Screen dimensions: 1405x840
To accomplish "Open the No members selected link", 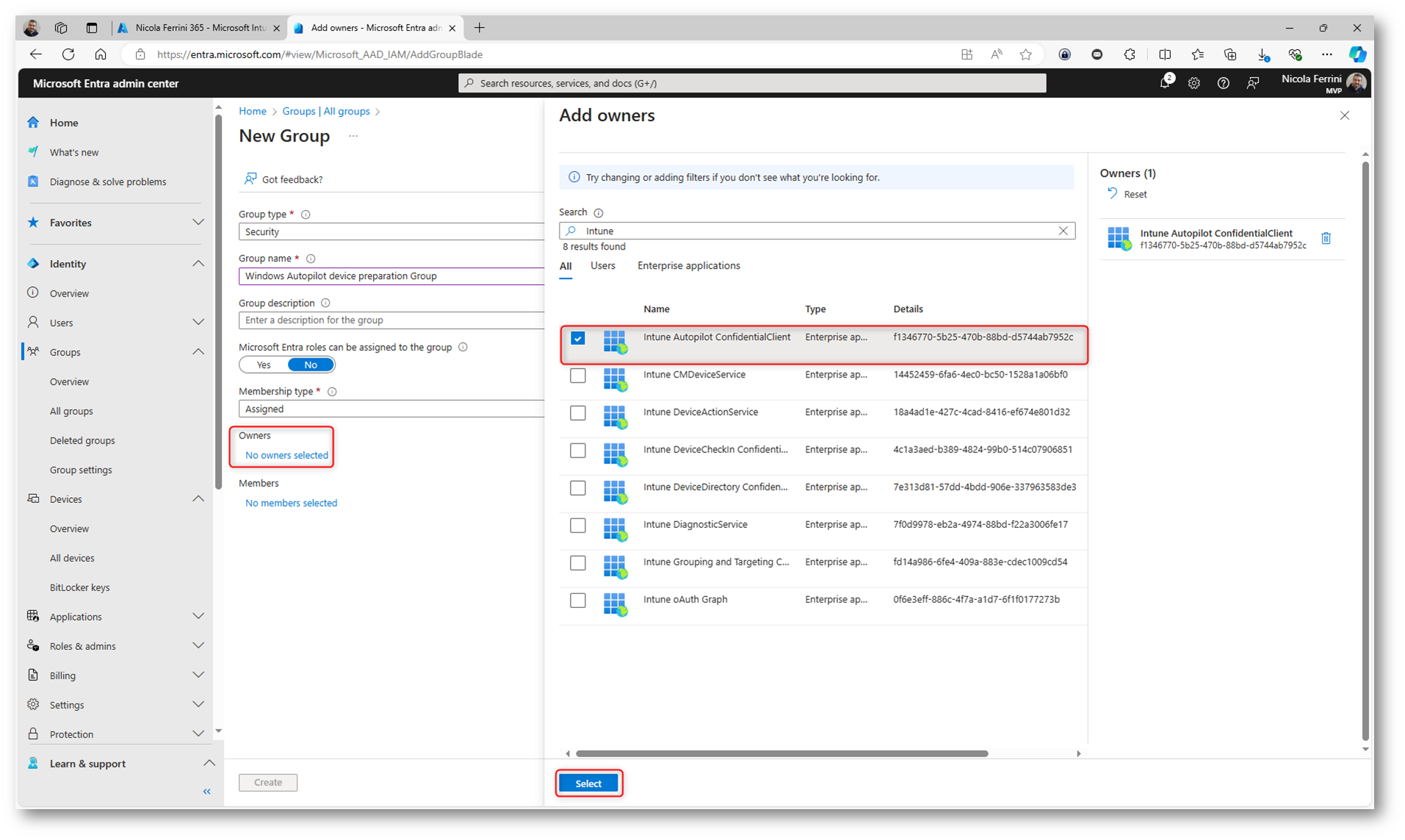I will coord(291,503).
